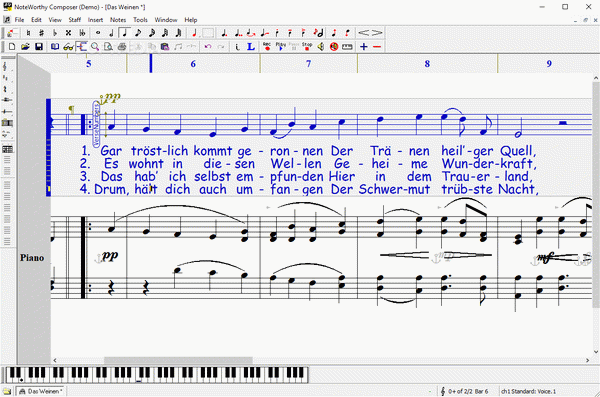Select the Das Weinen document tab
The image size is (600, 397).
tap(40, 391)
